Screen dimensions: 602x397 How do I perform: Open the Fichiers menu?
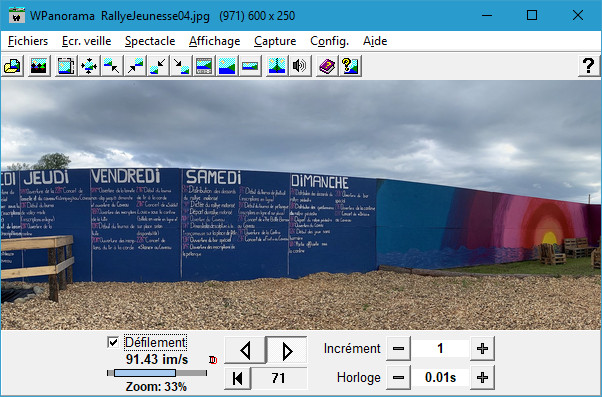pos(28,41)
